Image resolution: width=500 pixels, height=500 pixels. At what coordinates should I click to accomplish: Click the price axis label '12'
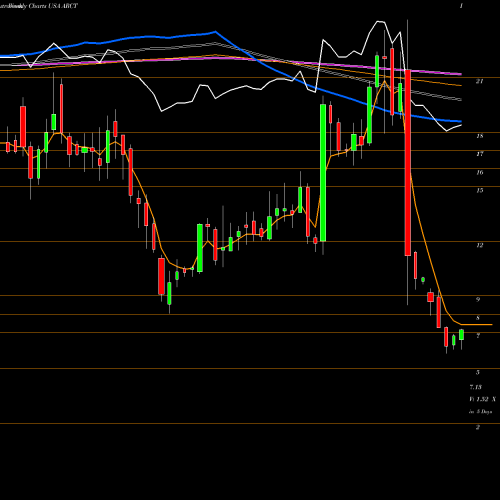point(479,245)
